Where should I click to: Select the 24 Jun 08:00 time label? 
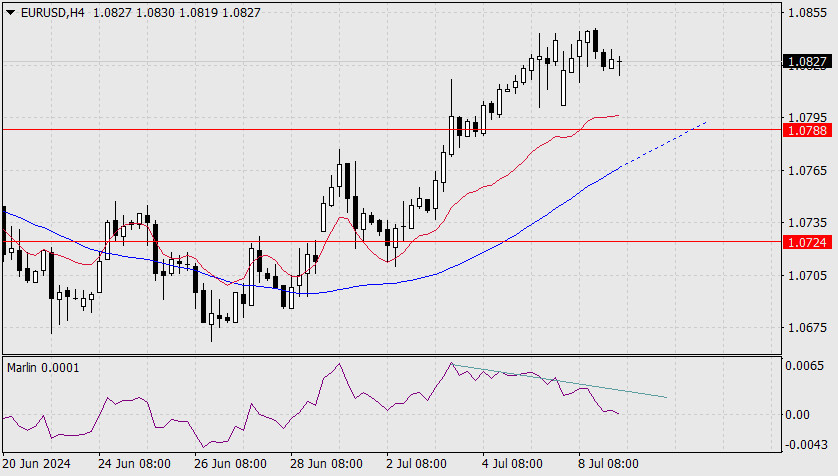(x=134, y=463)
